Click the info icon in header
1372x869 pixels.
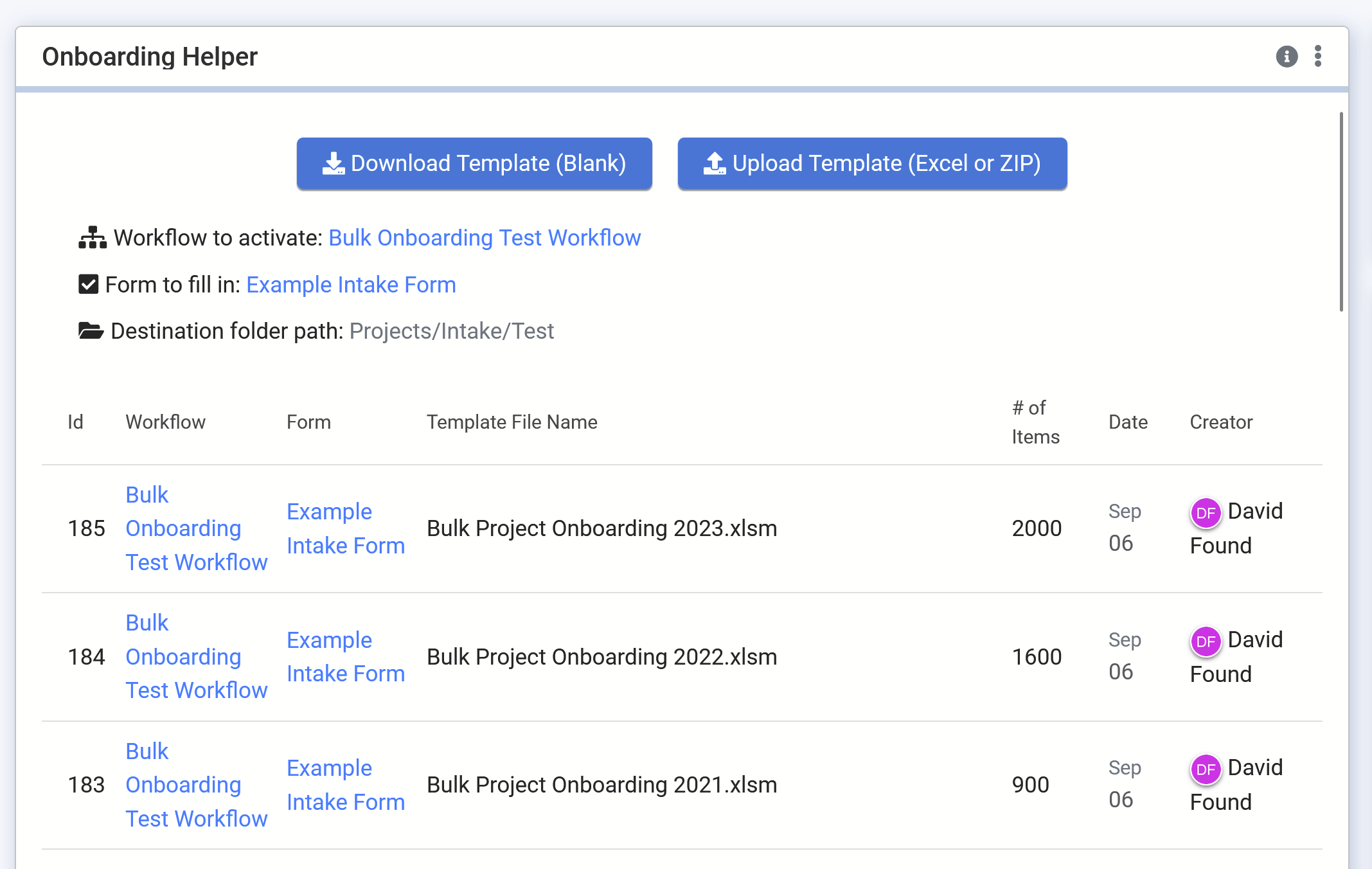tap(1287, 57)
